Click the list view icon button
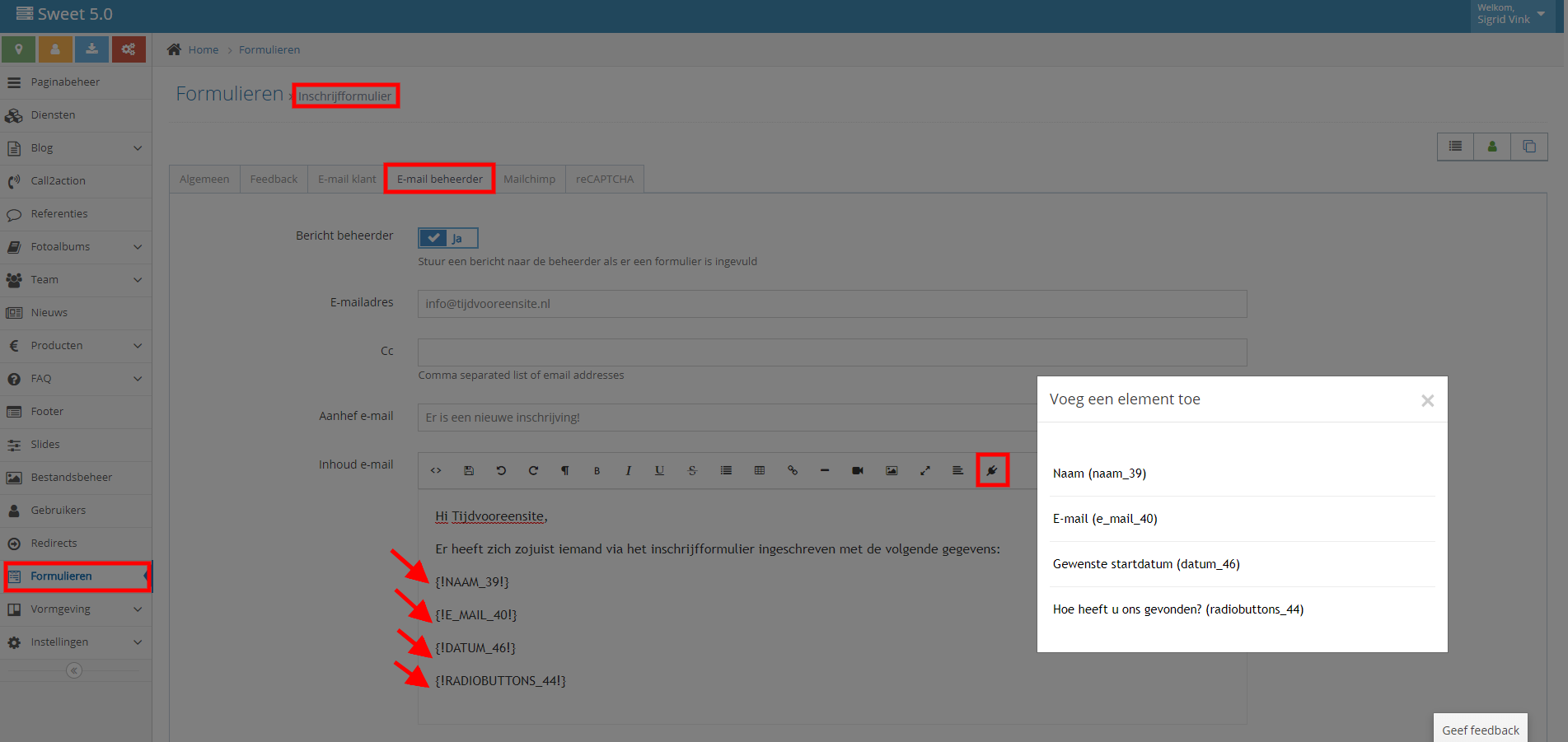The width and height of the screenshot is (1568, 742). coord(1456,147)
